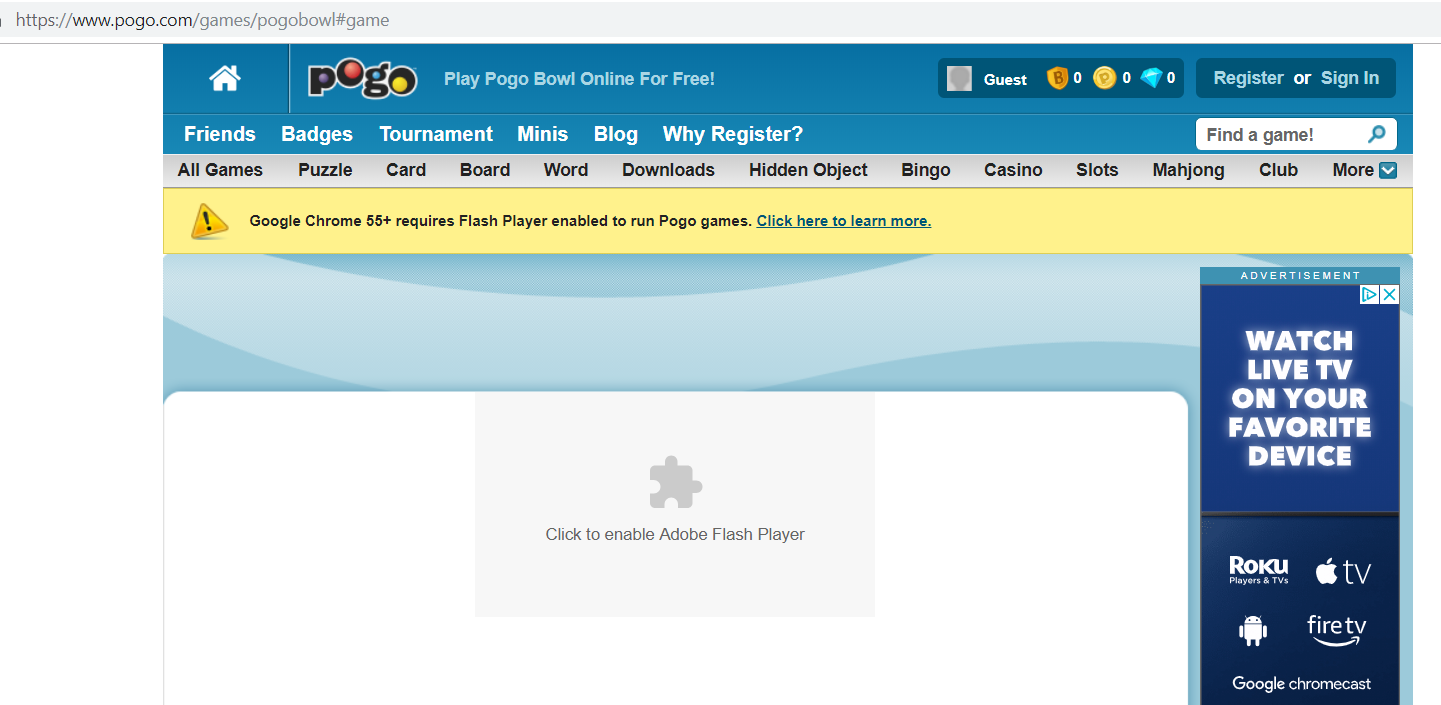Click 'Click here to learn more' link
This screenshot has width=1441, height=705.
pyautogui.click(x=844, y=221)
